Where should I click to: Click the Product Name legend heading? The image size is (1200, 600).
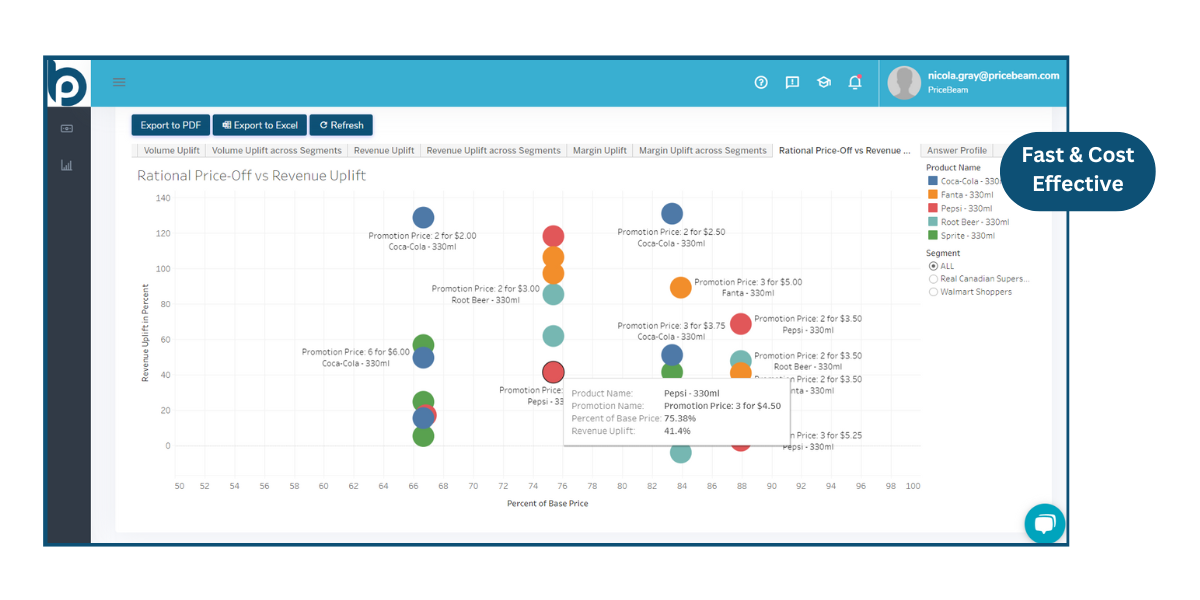(953, 168)
